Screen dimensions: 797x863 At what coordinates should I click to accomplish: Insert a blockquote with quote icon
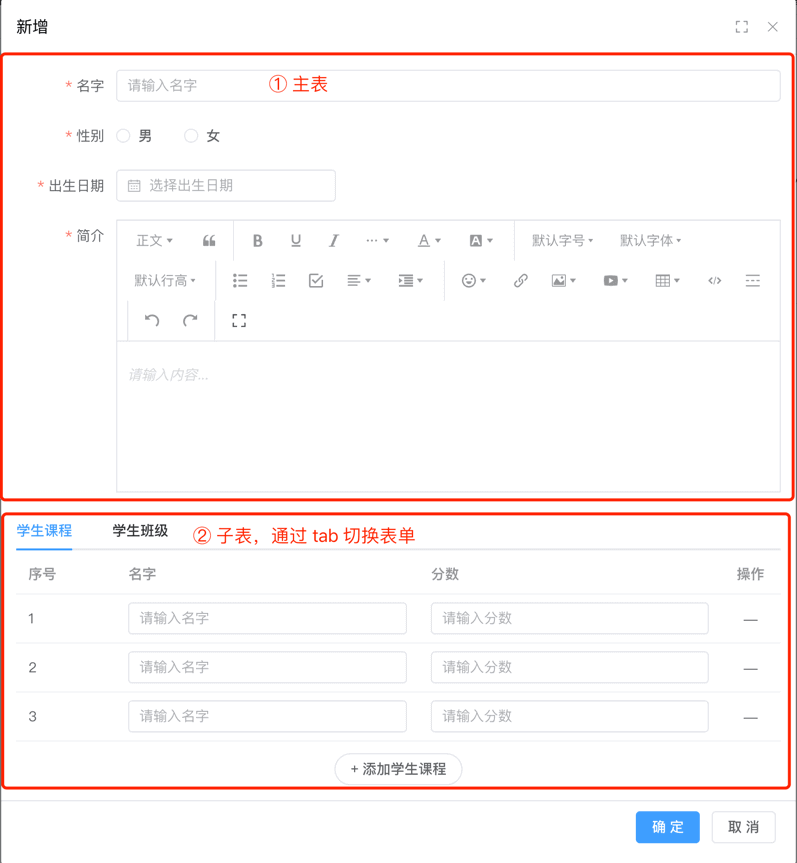209,240
